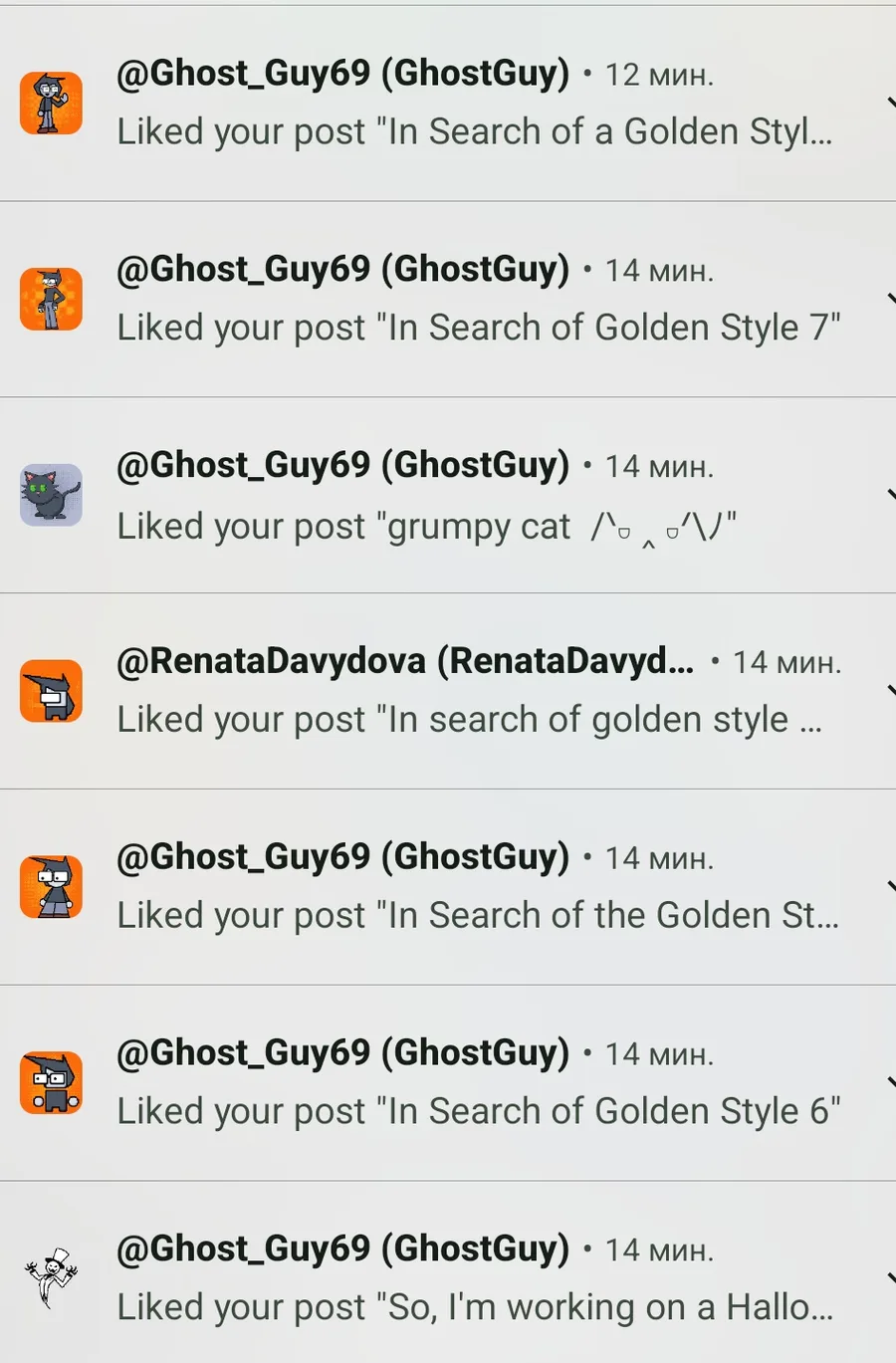Expand chevron on RenataDavydova notification row
Screen dimensions: 896x1363
(x=890, y=691)
